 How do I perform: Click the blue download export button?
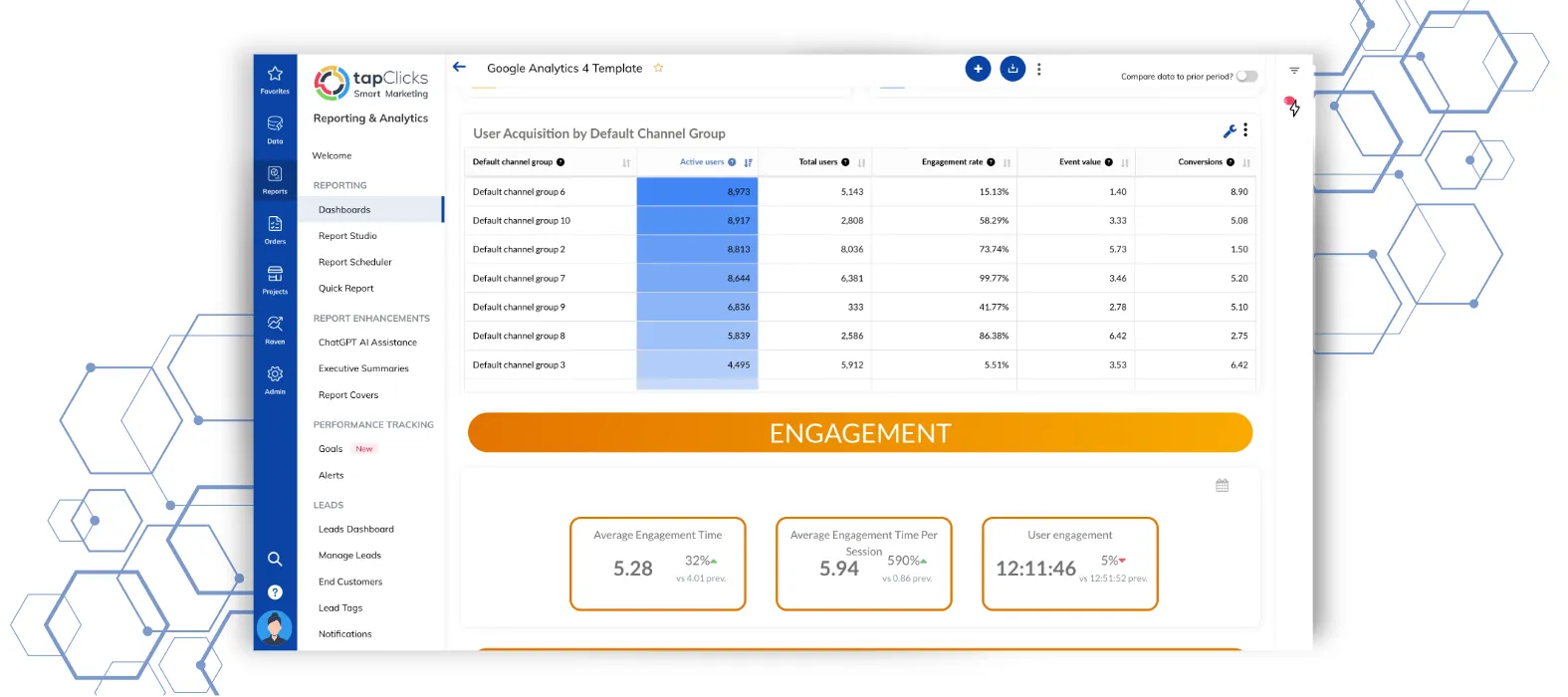[x=1012, y=69]
